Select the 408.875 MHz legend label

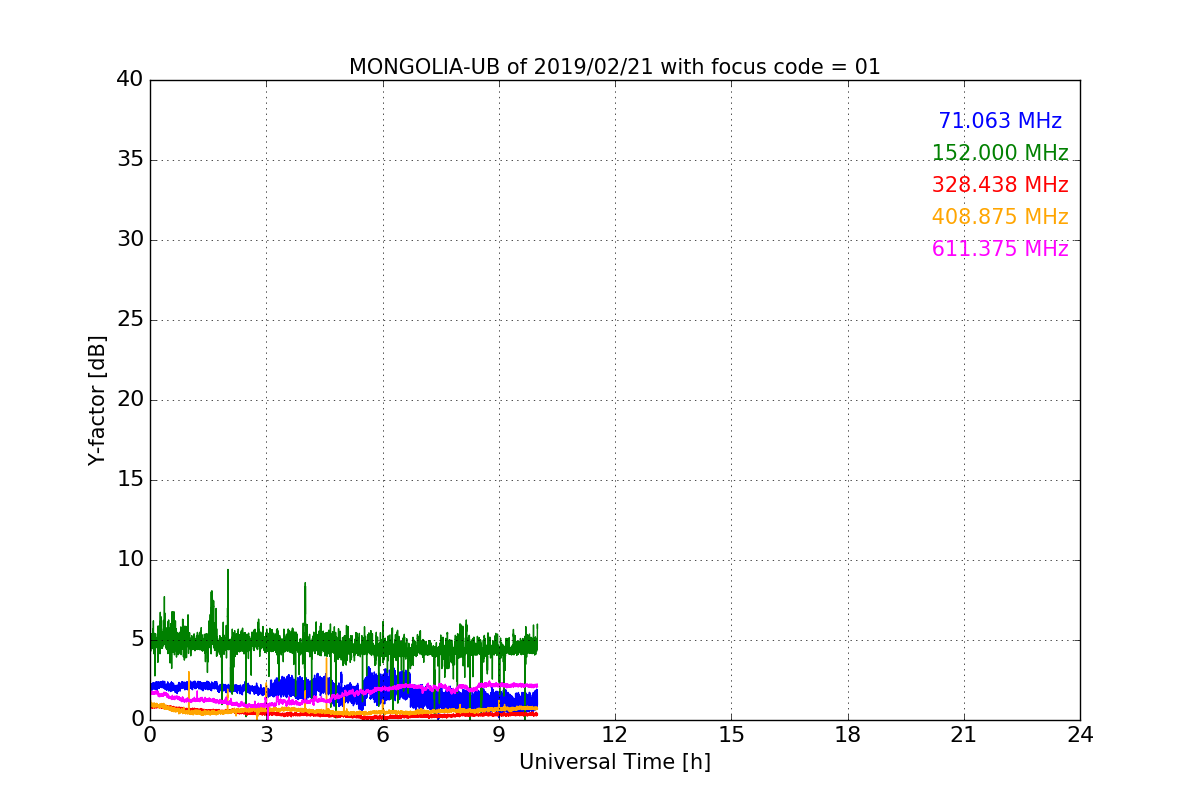1000,217
